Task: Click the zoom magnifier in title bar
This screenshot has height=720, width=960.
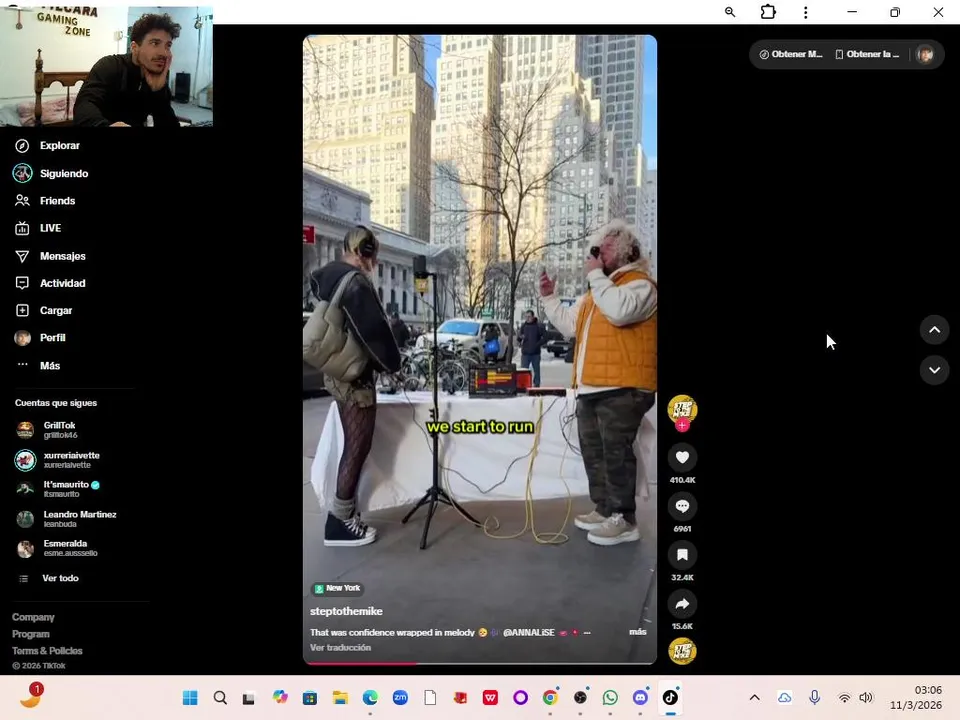Action: pos(730,12)
